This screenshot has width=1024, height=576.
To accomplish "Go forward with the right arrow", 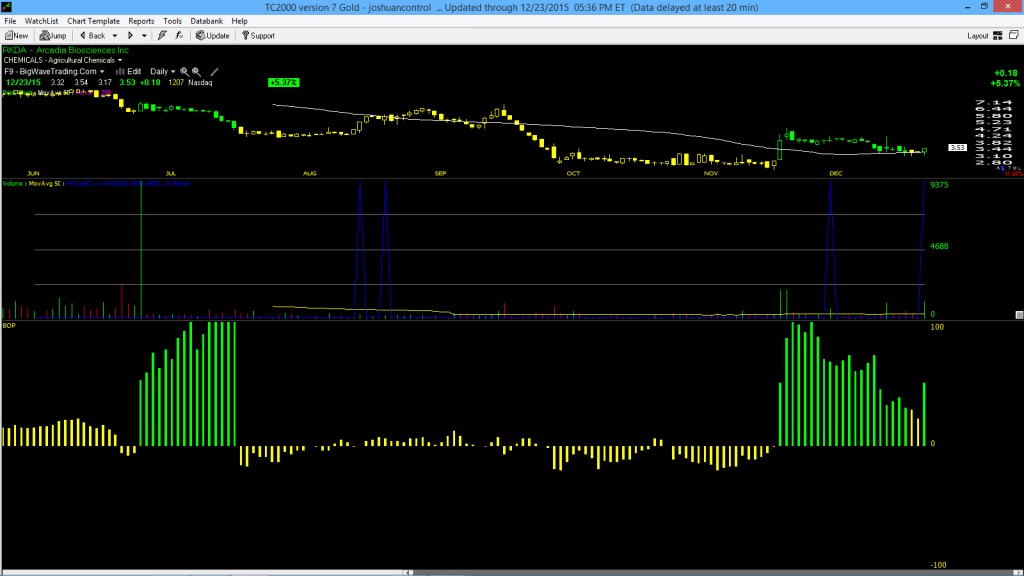I will pyautogui.click(x=130, y=36).
